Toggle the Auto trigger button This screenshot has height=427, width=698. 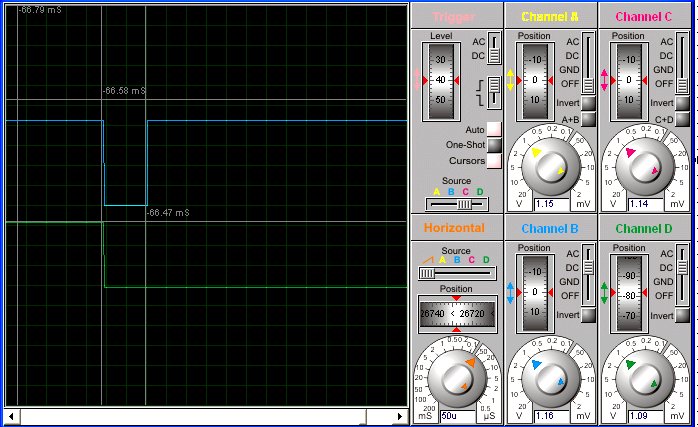coord(494,129)
